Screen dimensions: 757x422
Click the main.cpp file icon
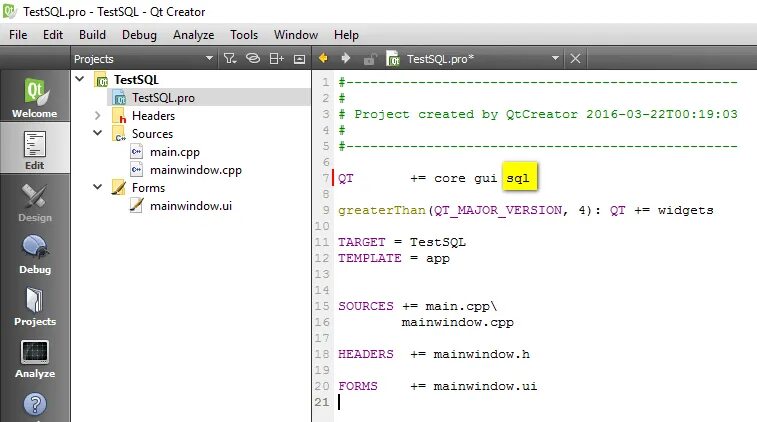point(137,152)
